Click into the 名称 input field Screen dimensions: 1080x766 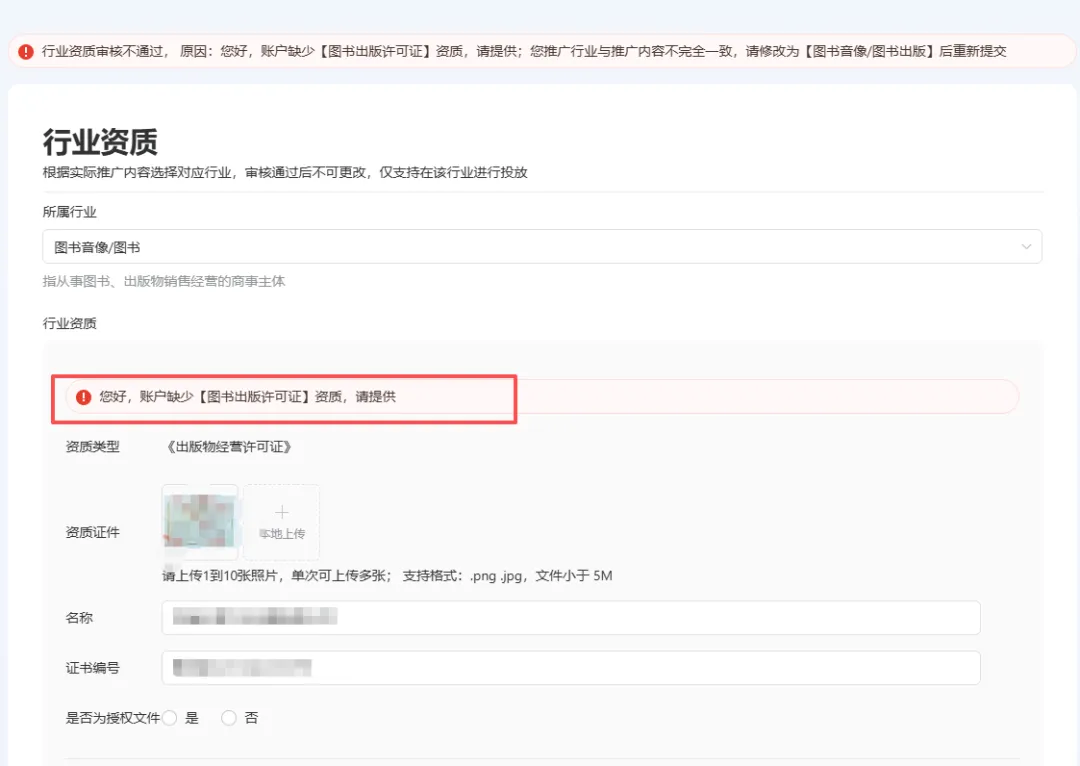pyautogui.click(x=571, y=617)
